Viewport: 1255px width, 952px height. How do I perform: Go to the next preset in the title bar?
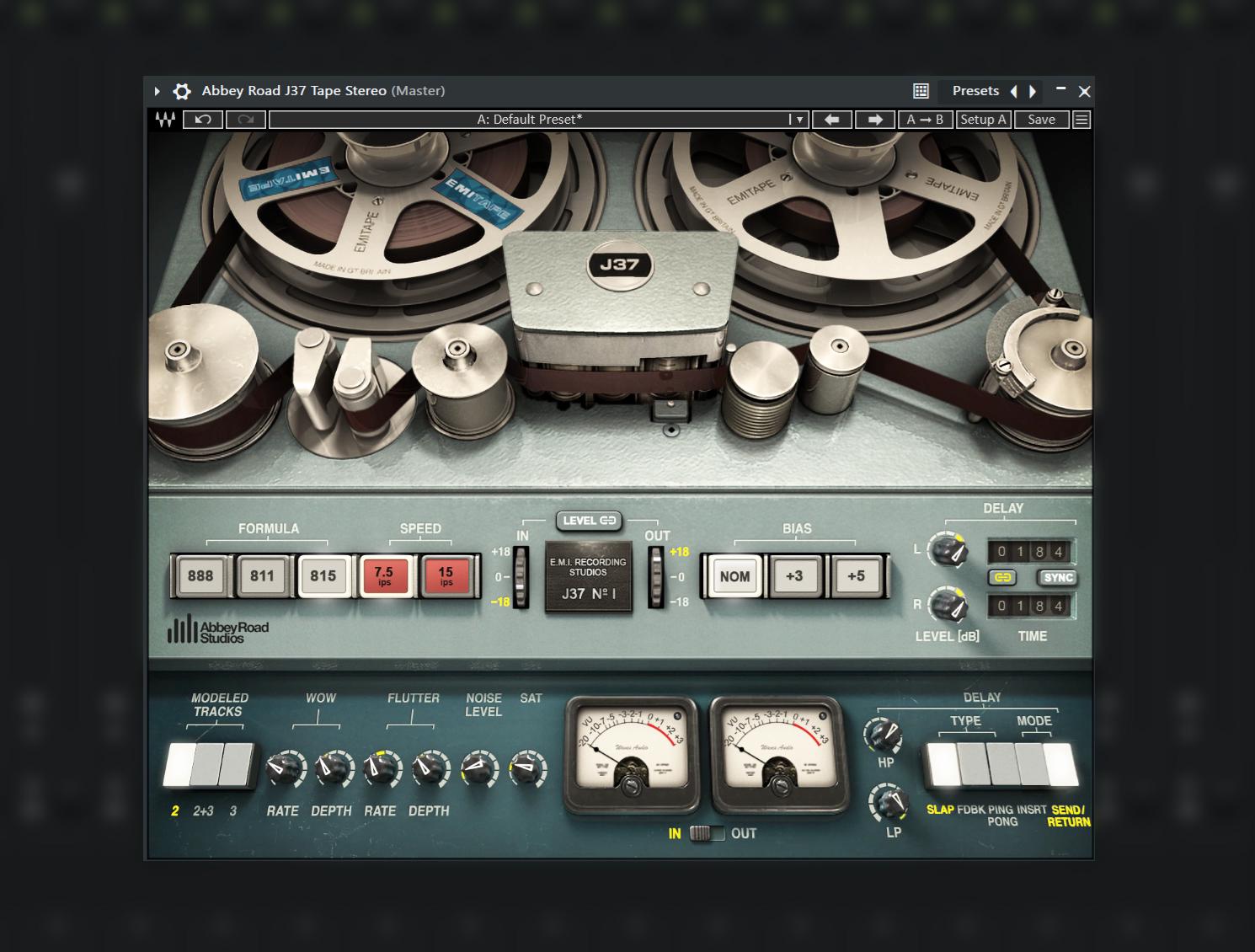[1033, 91]
